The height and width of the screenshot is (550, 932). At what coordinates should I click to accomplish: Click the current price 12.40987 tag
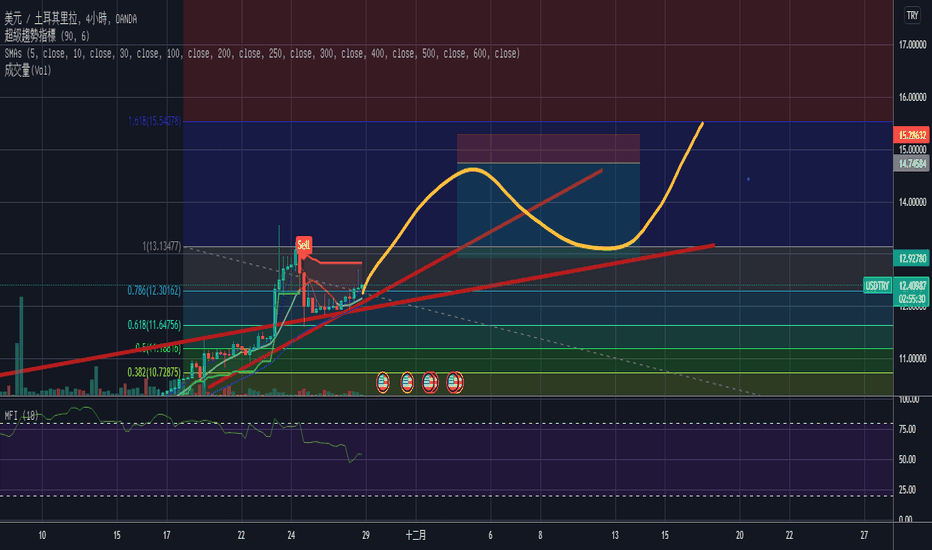click(912, 286)
